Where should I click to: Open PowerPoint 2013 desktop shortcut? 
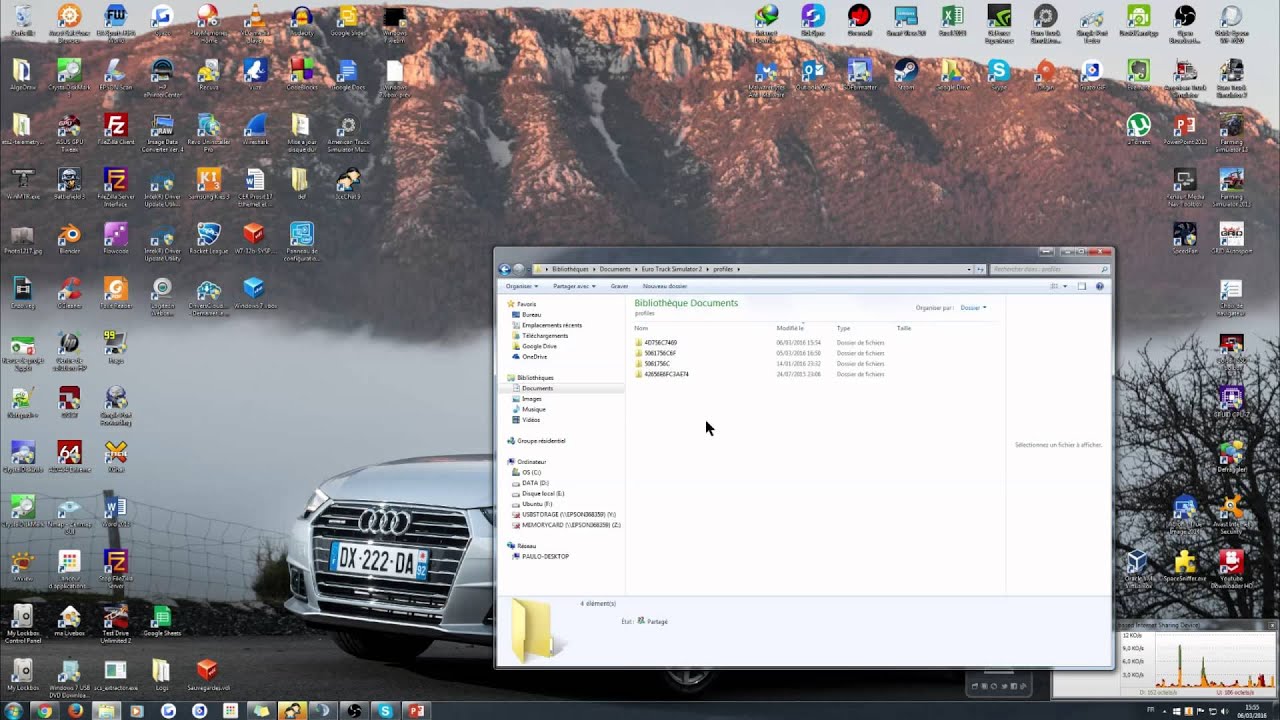tap(1185, 129)
